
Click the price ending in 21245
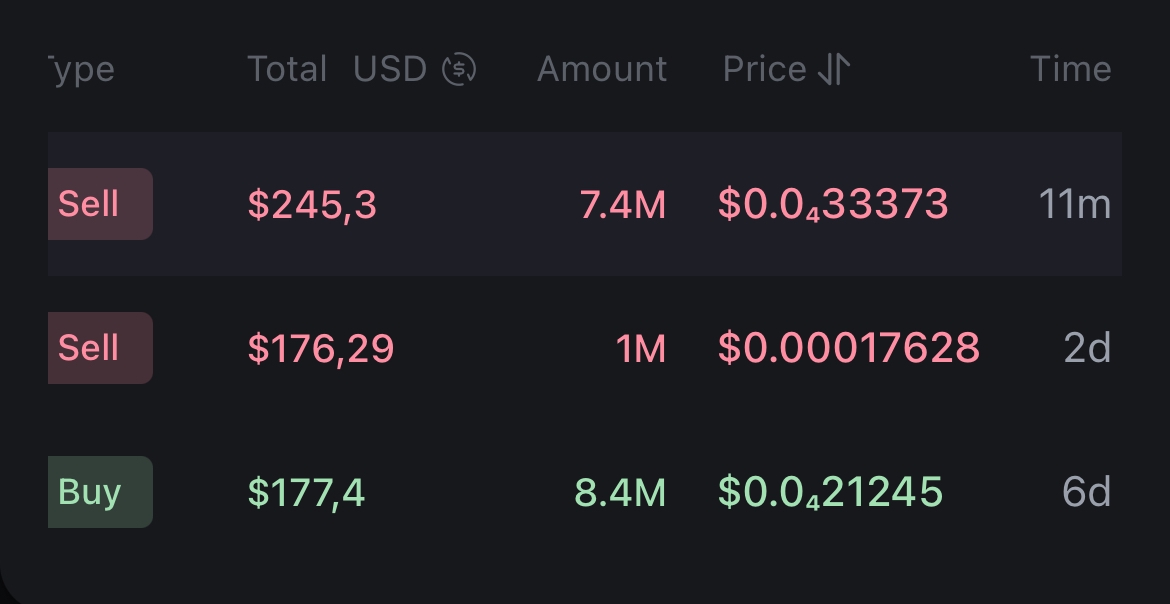pos(830,493)
